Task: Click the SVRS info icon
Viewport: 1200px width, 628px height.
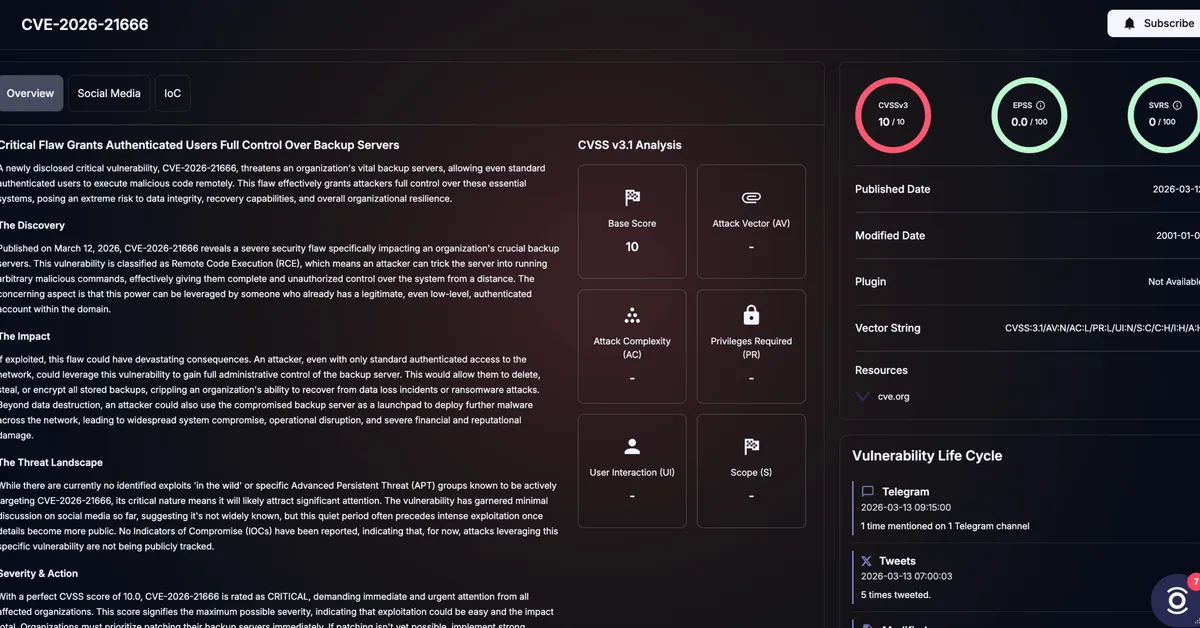Action: coord(1177,105)
